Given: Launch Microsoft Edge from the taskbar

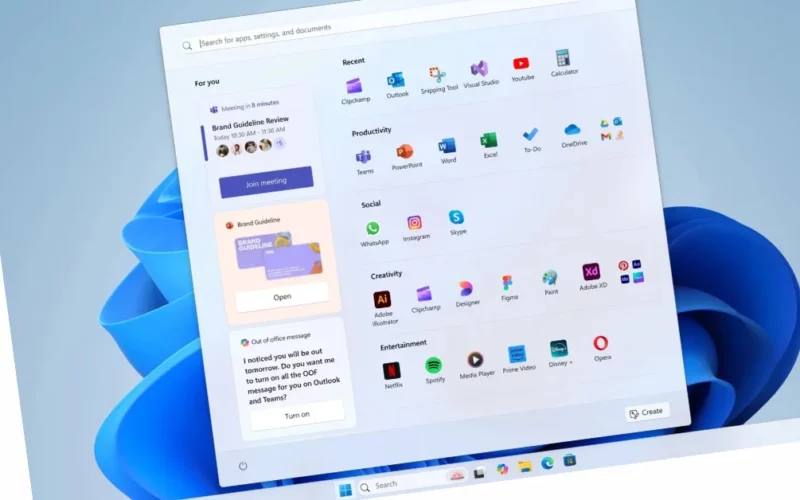Looking at the screenshot, I should [547, 462].
